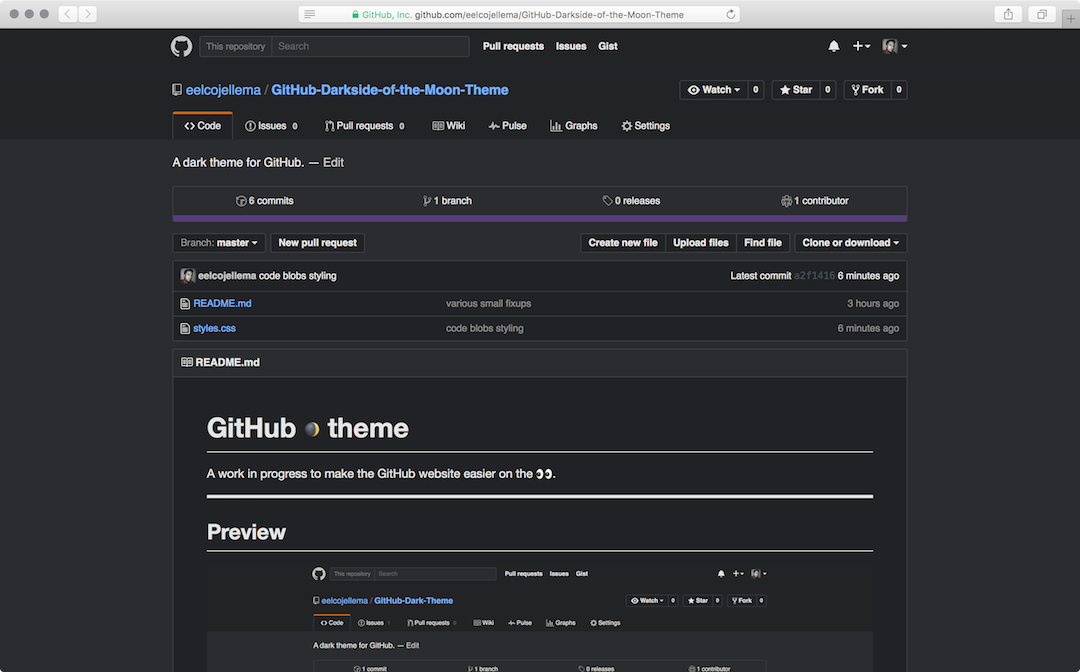Switch to the Code tab
Viewport: 1080px width, 672px height.
(202, 126)
